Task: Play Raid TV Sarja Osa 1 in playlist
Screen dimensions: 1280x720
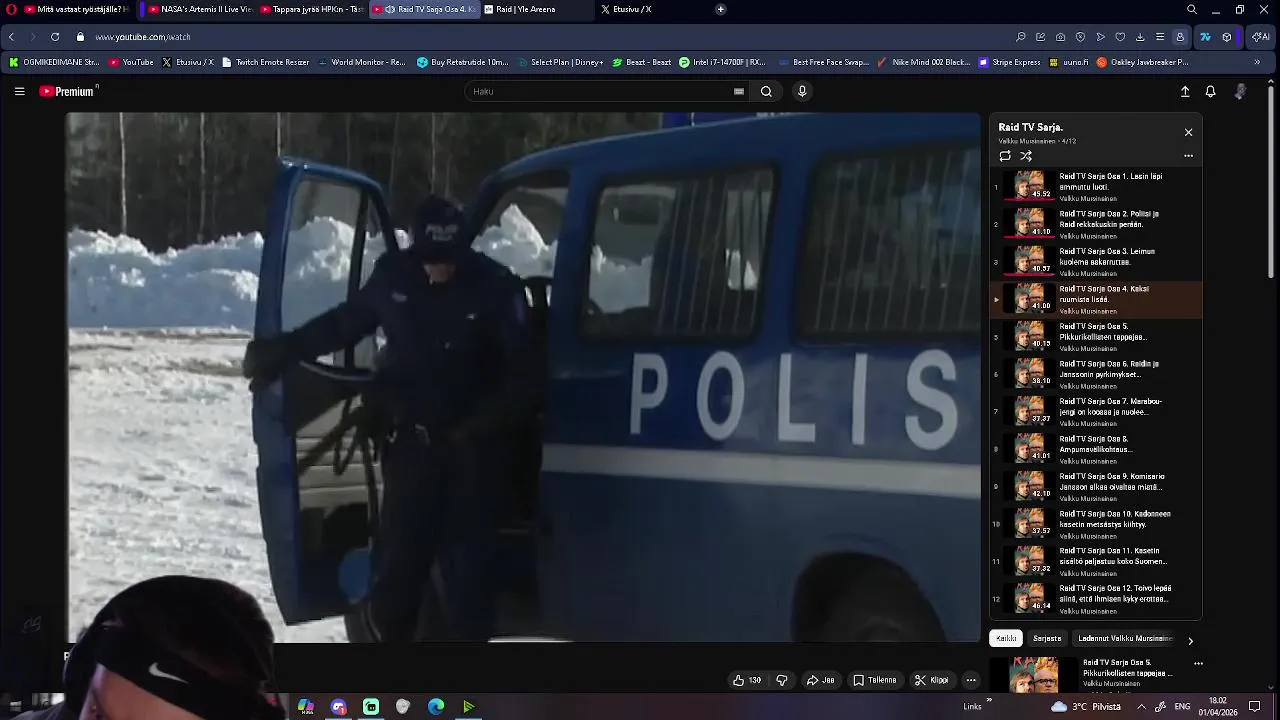Action: pos(1095,186)
